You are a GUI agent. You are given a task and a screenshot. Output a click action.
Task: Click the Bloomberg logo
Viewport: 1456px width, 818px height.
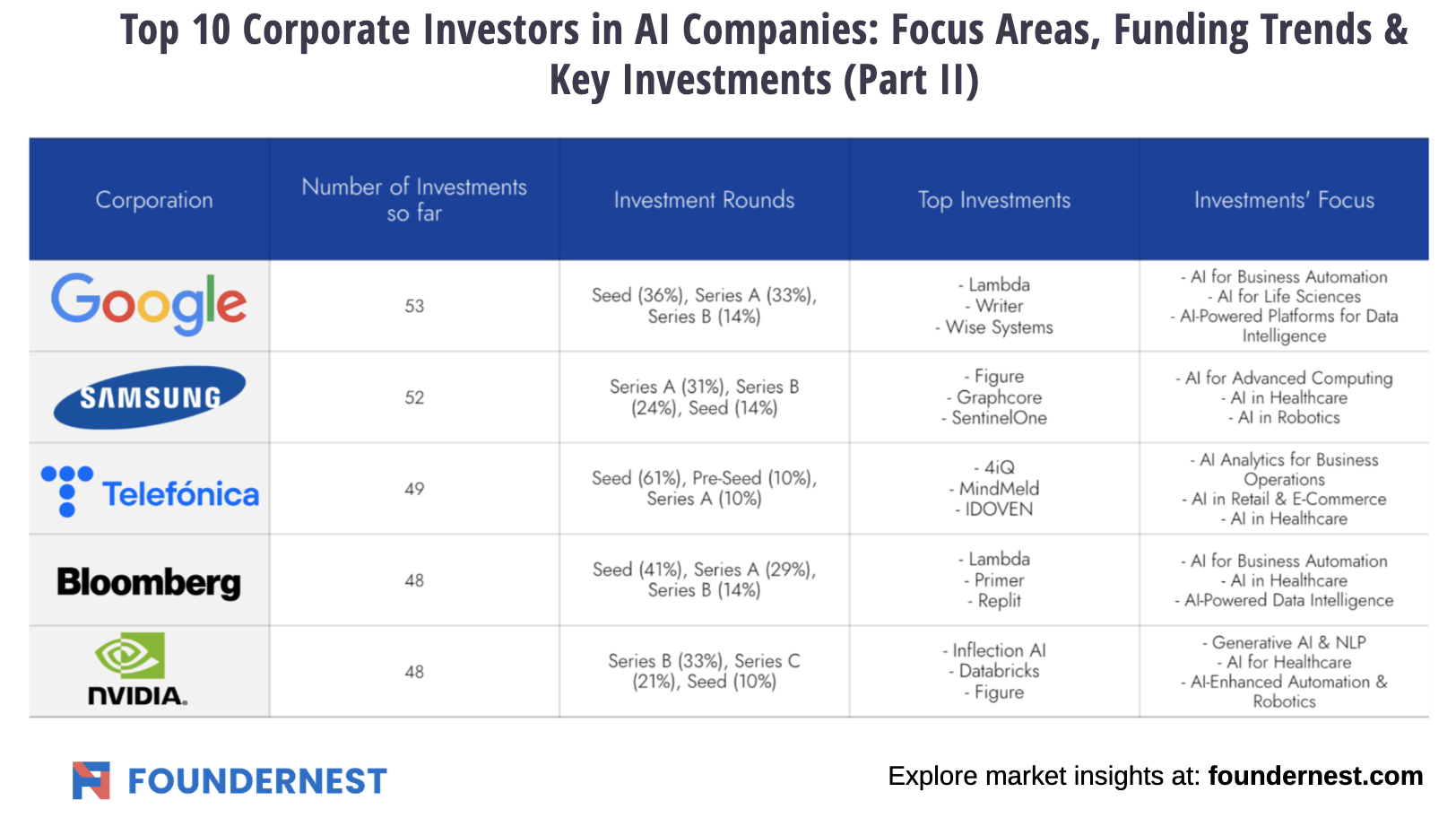149,582
